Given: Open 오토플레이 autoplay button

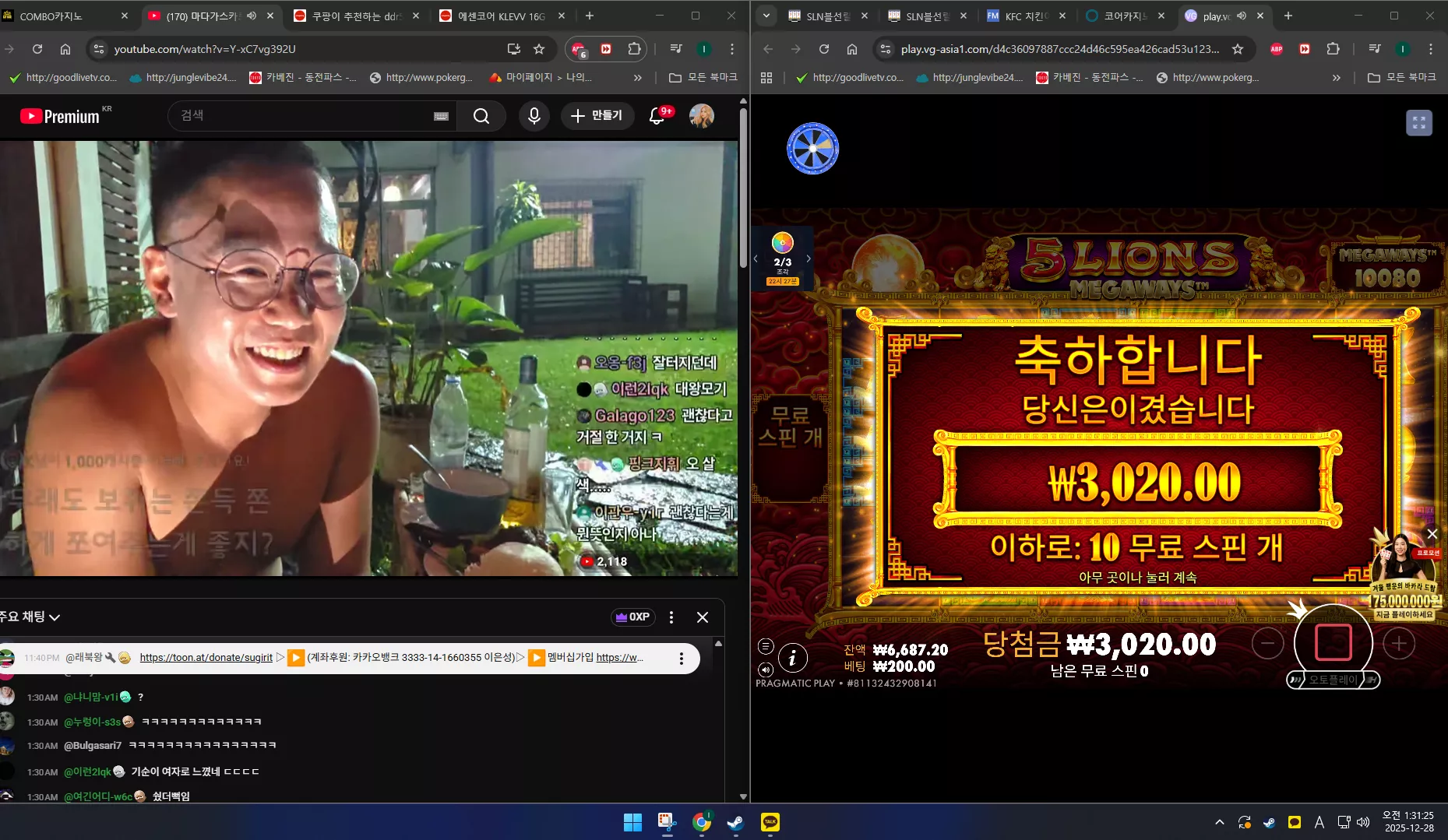Looking at the screenshot, I should click(1333, 680).
